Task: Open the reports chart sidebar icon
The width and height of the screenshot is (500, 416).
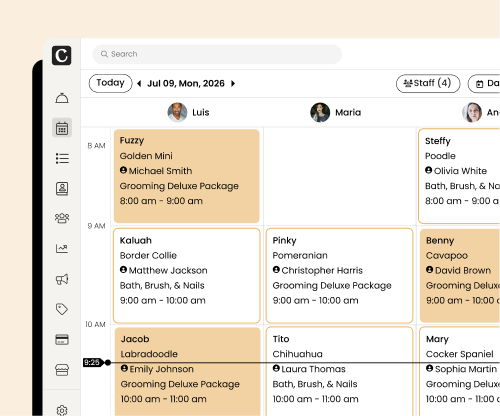Action: (x=62, y=248)
